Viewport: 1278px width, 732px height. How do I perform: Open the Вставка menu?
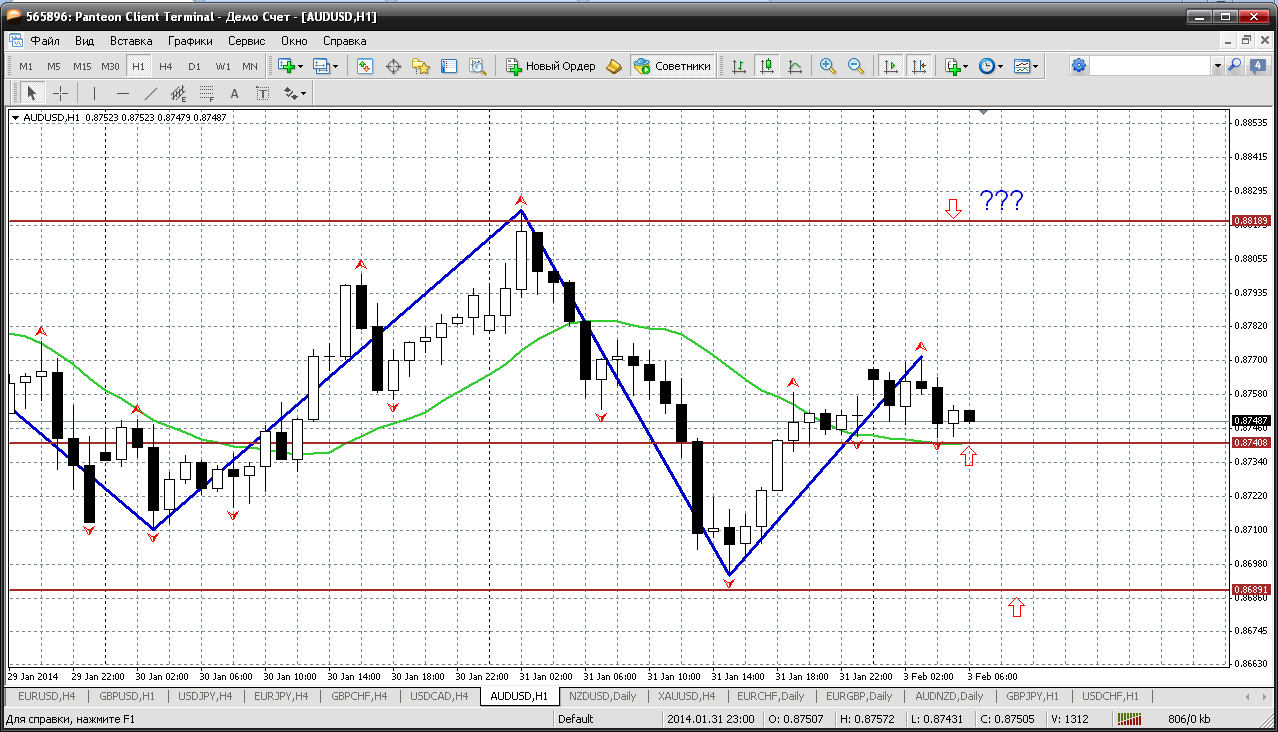[x=131, y=41]
